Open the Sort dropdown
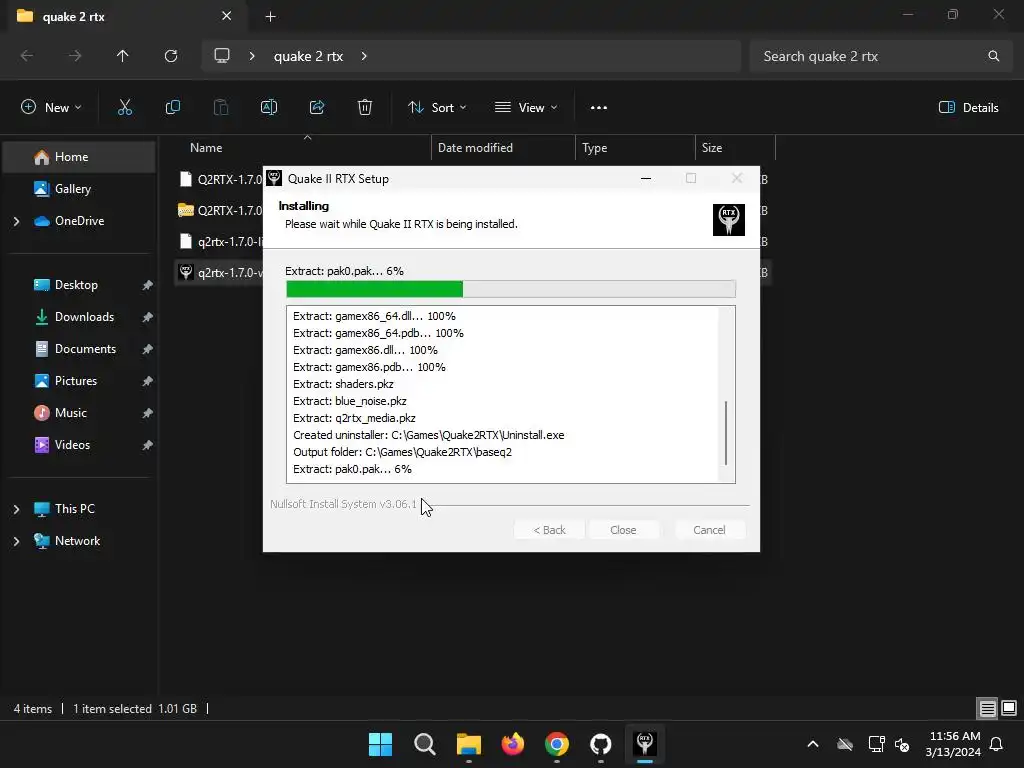 coord(437,108)
